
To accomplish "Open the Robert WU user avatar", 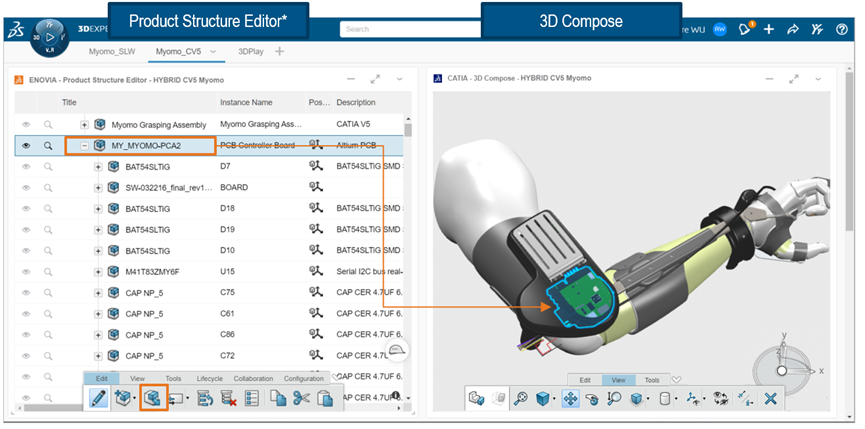I will pyautogui.click(x=719, y=29).
